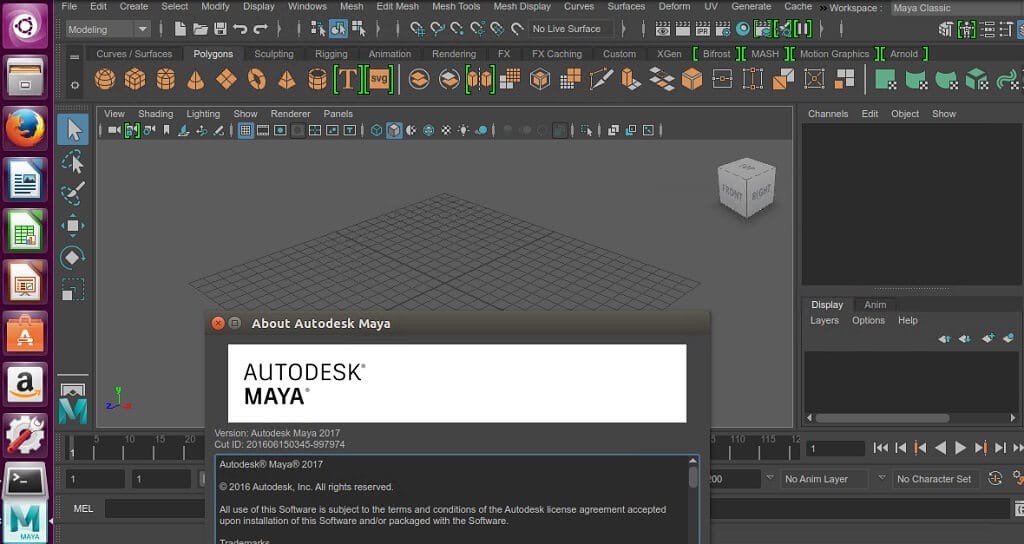Activate the Move tool in the toolbox
Image resolution: width=1024 pixels, height=544 pixels.
coord(73,226)
